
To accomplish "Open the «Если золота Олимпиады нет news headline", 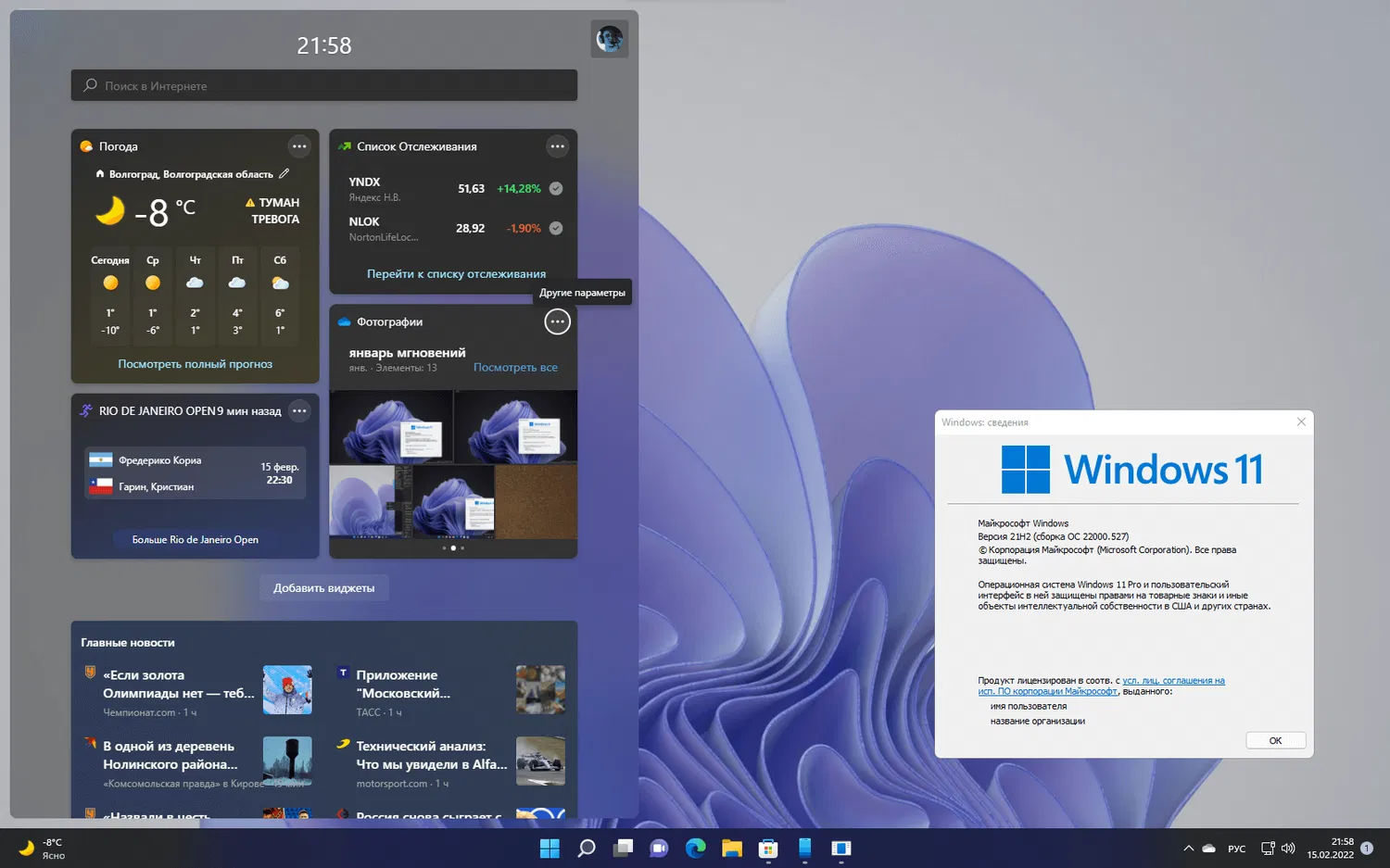I will click(x=179, y=684).
